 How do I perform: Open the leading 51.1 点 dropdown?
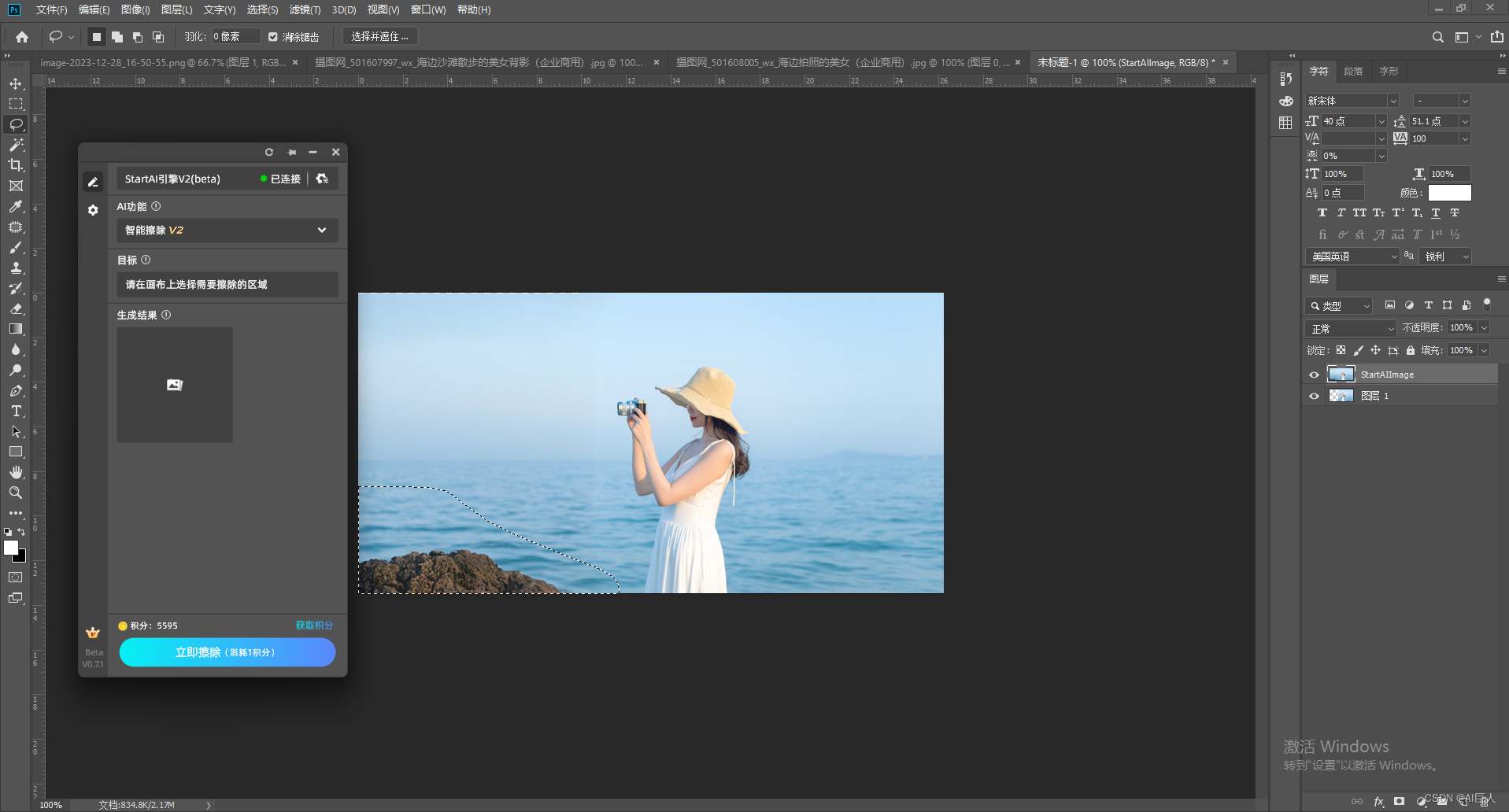pyautogui.click(x=1465, y=121)
